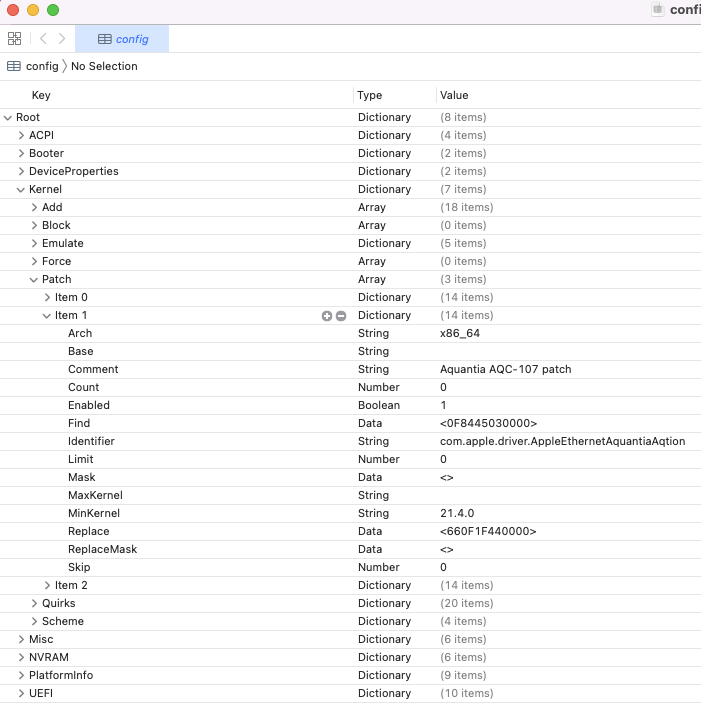Click No Selection in the path bar
701x713 pixels.
coord(104,66)
